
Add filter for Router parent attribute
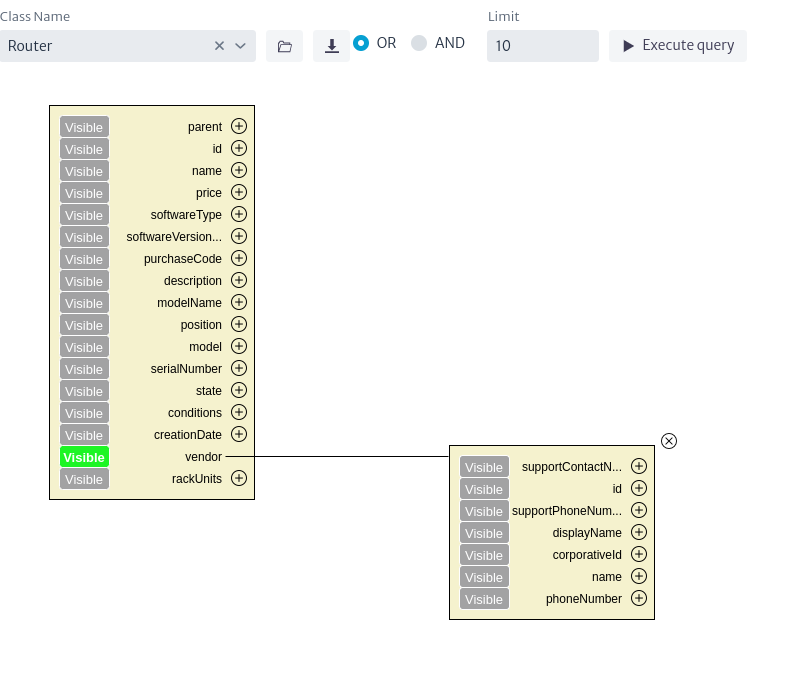[x=239, y=126]
